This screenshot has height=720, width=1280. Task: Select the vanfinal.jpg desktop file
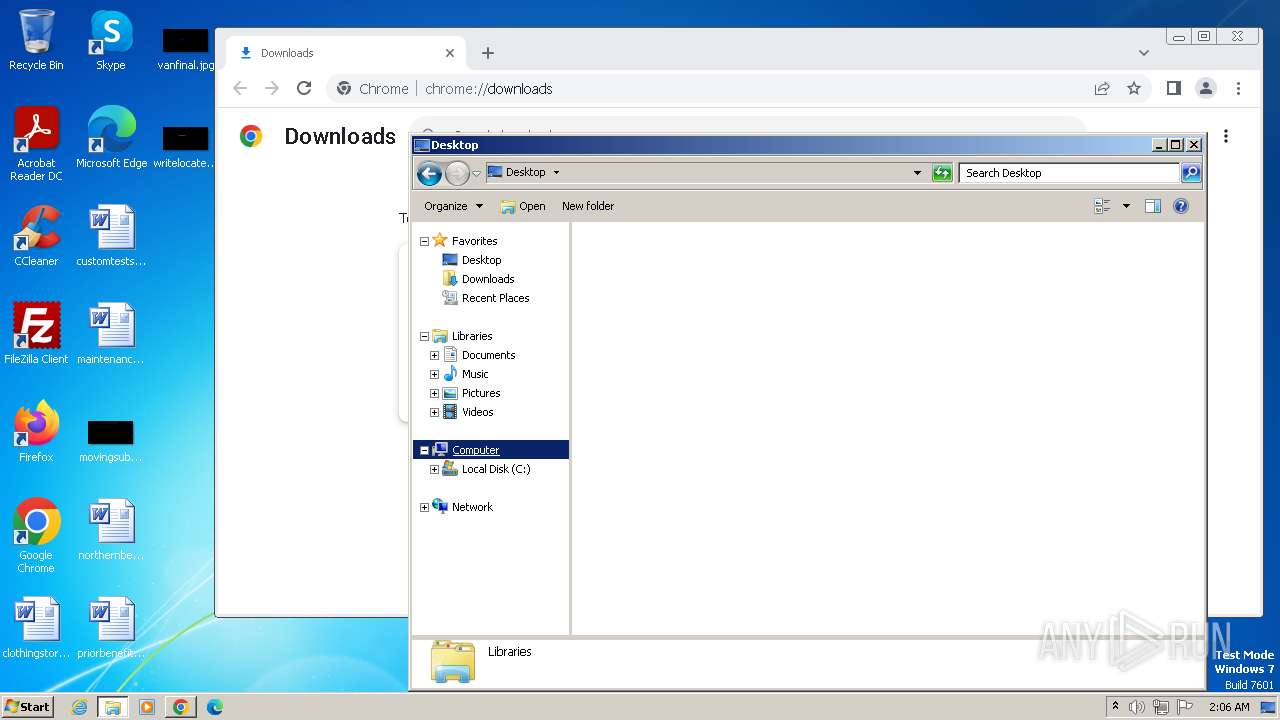[186, 48]
